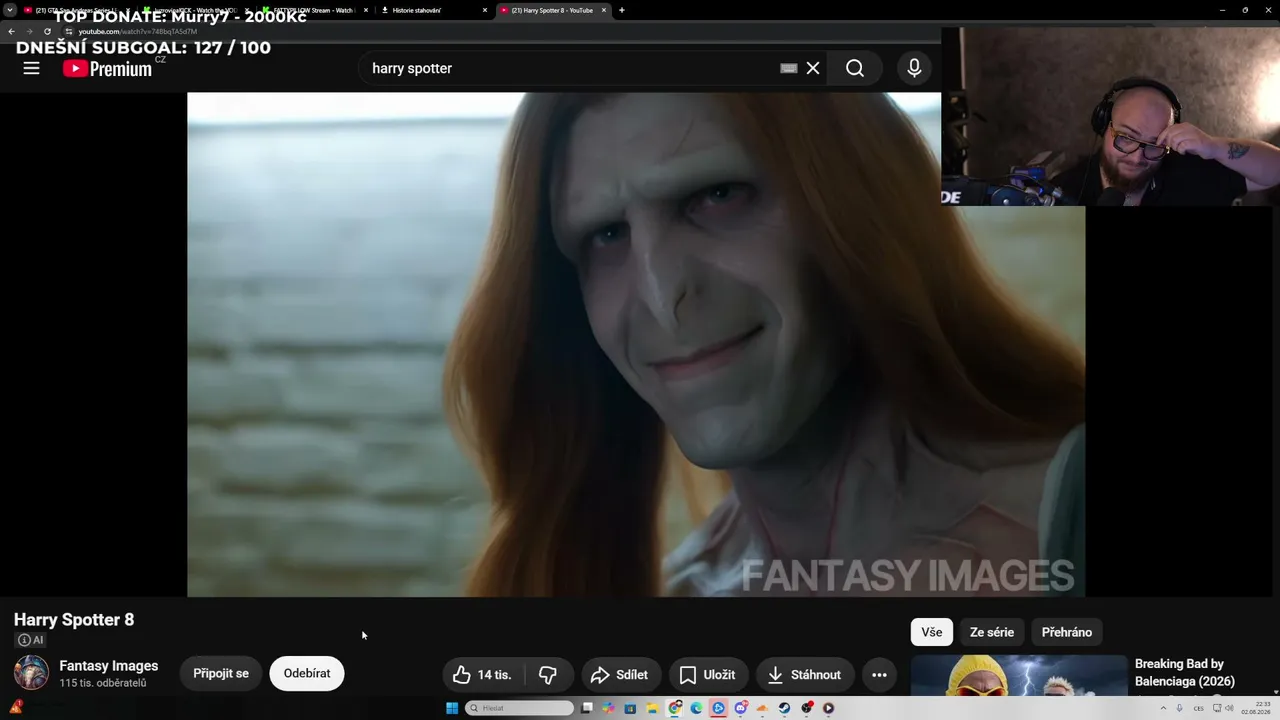Open the Breaking Bad by Balenciaga title

click(1185, 673)
